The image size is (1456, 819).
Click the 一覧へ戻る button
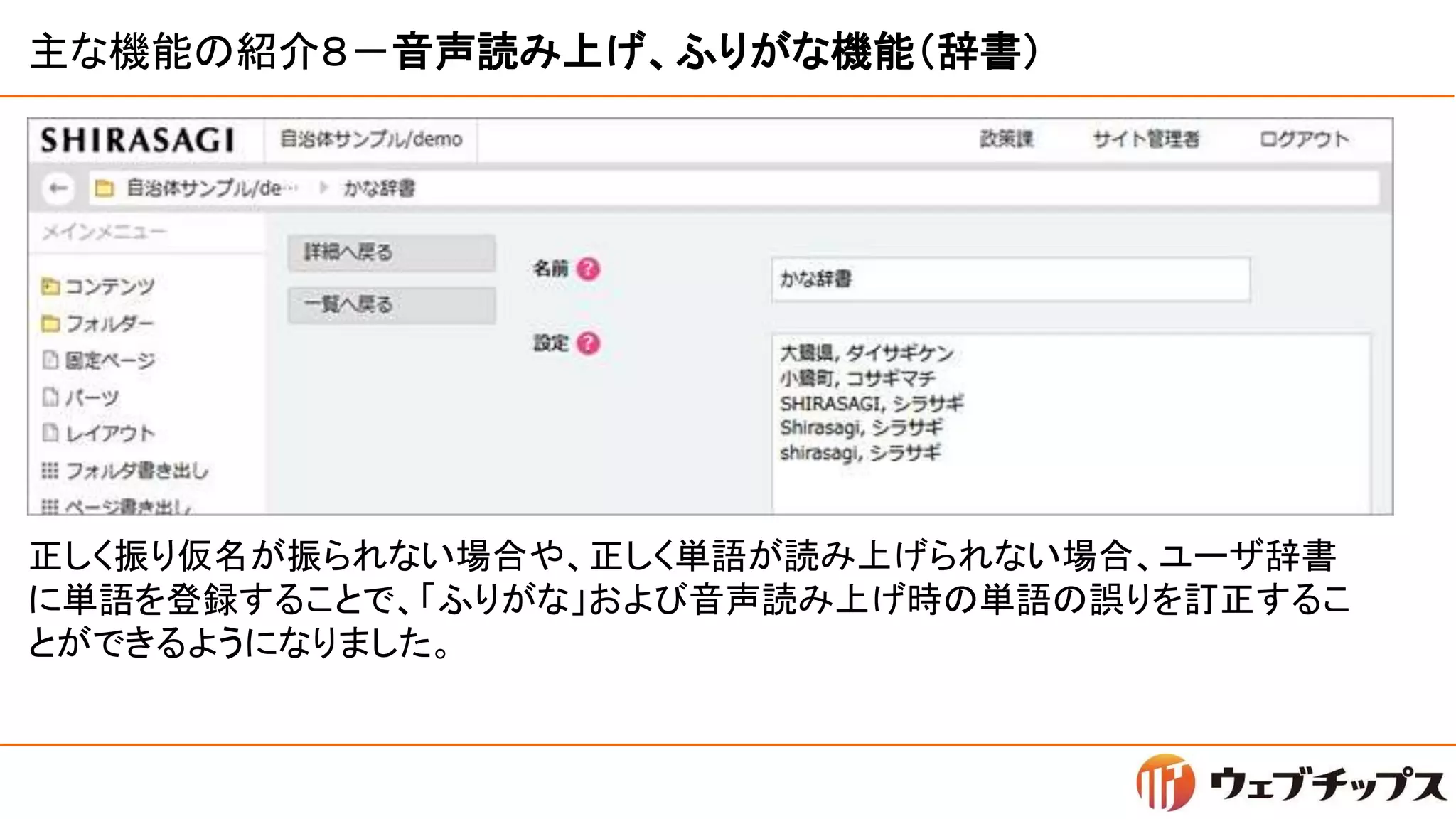tap(392, 305)
